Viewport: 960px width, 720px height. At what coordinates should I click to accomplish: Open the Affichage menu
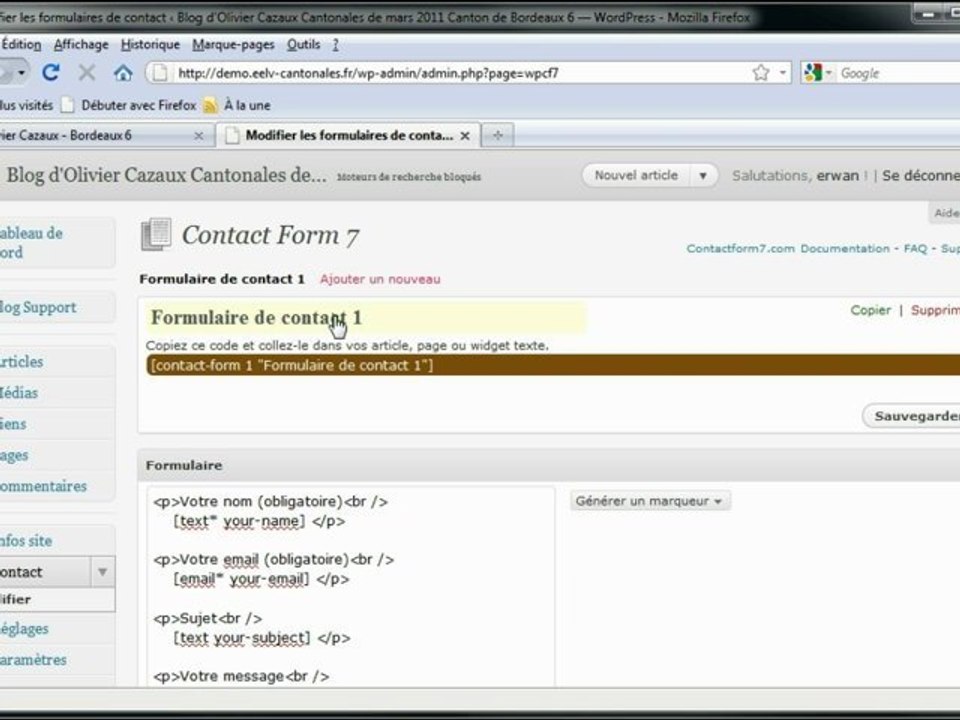pyautogui.click(x=81, y=44)
